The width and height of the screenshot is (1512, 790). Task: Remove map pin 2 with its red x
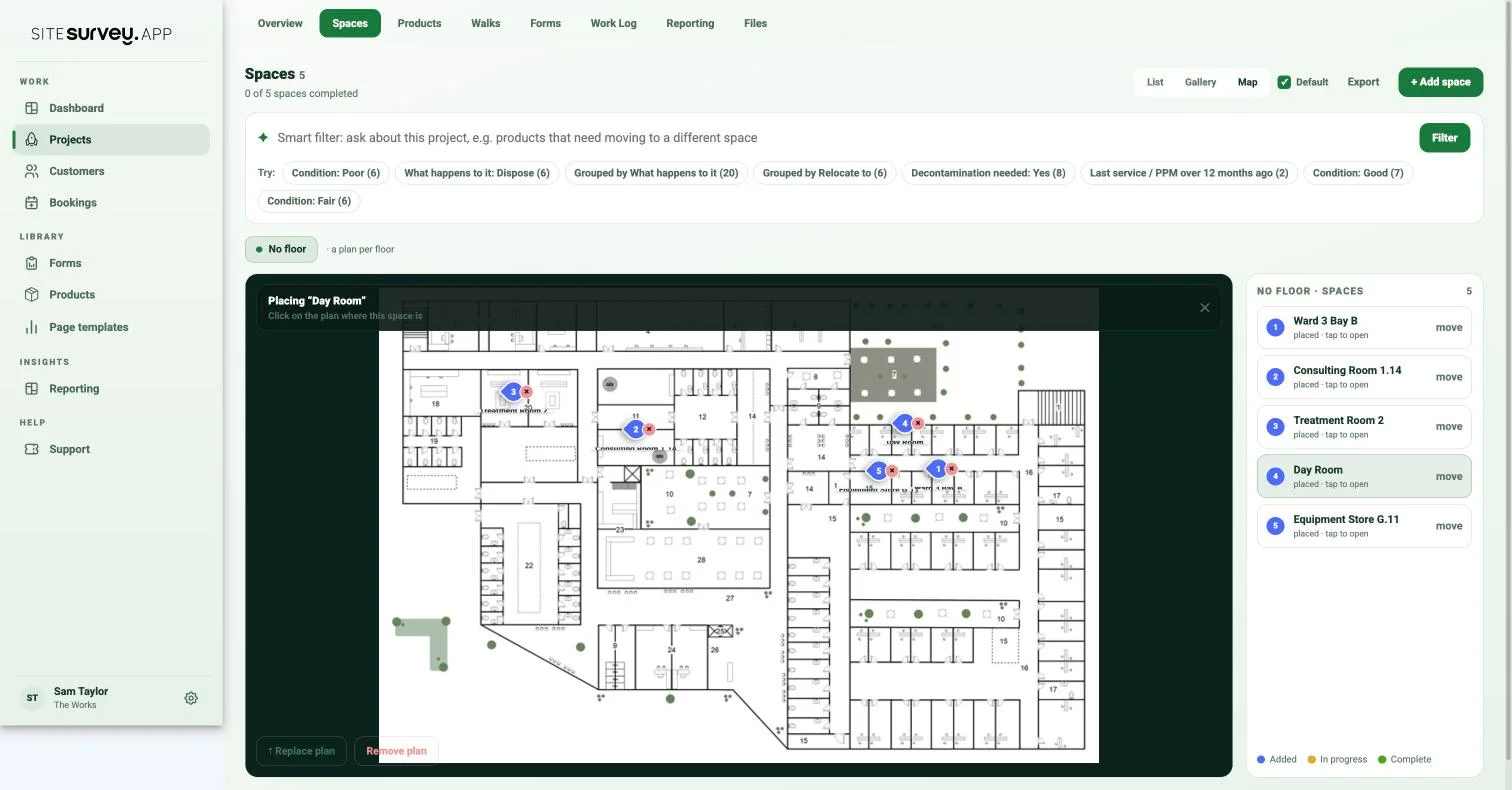point(649,429)
